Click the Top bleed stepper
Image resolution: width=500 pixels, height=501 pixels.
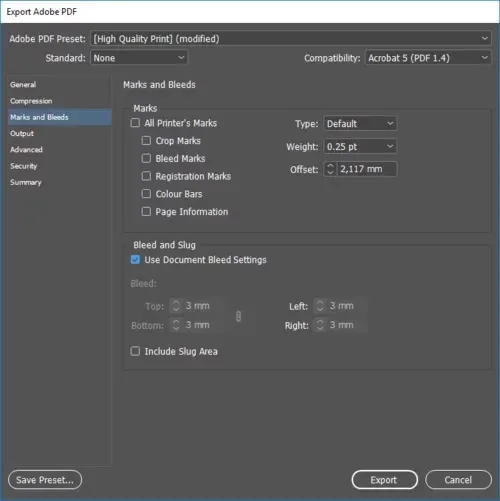(176, 306)
